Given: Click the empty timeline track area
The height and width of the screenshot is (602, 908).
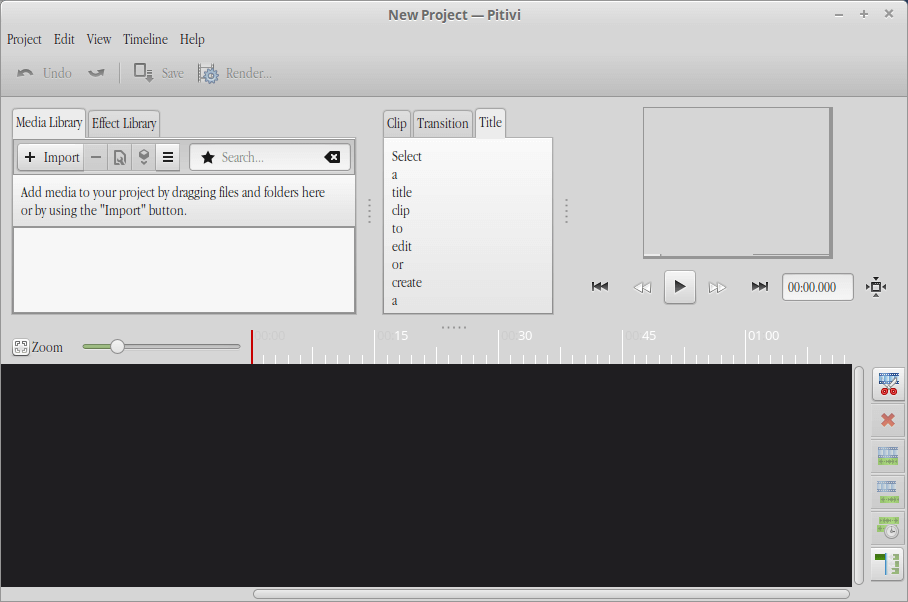Looking at the screenshot, I should pos(426,475).
